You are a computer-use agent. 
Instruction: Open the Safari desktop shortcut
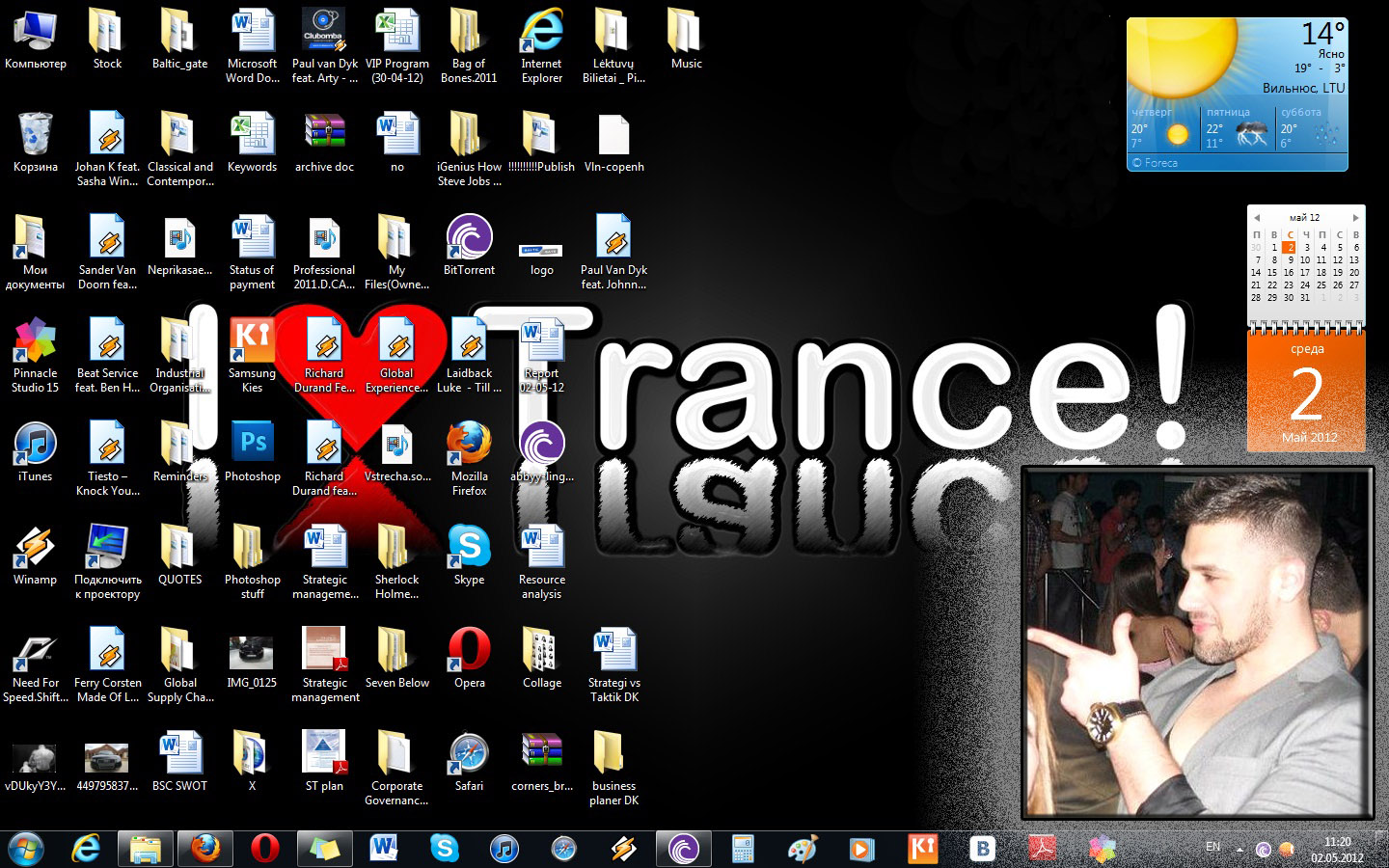pyautogui.click(x=469, y=754)
